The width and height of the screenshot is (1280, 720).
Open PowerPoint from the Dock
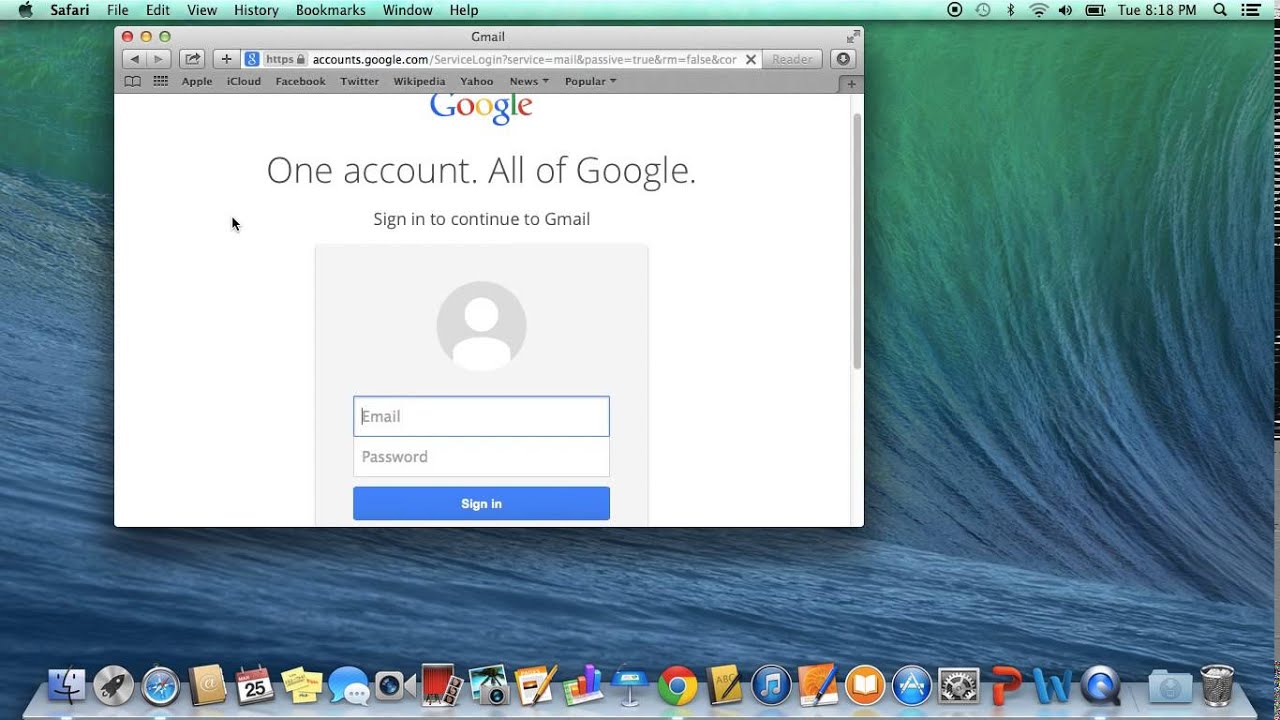point(1008,687)
